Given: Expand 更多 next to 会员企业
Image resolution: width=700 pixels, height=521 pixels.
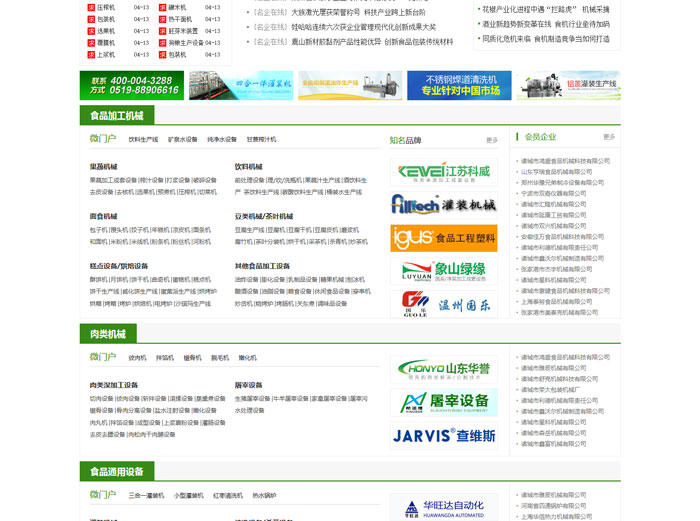Looking at the screenshot, I should [609, 137].
